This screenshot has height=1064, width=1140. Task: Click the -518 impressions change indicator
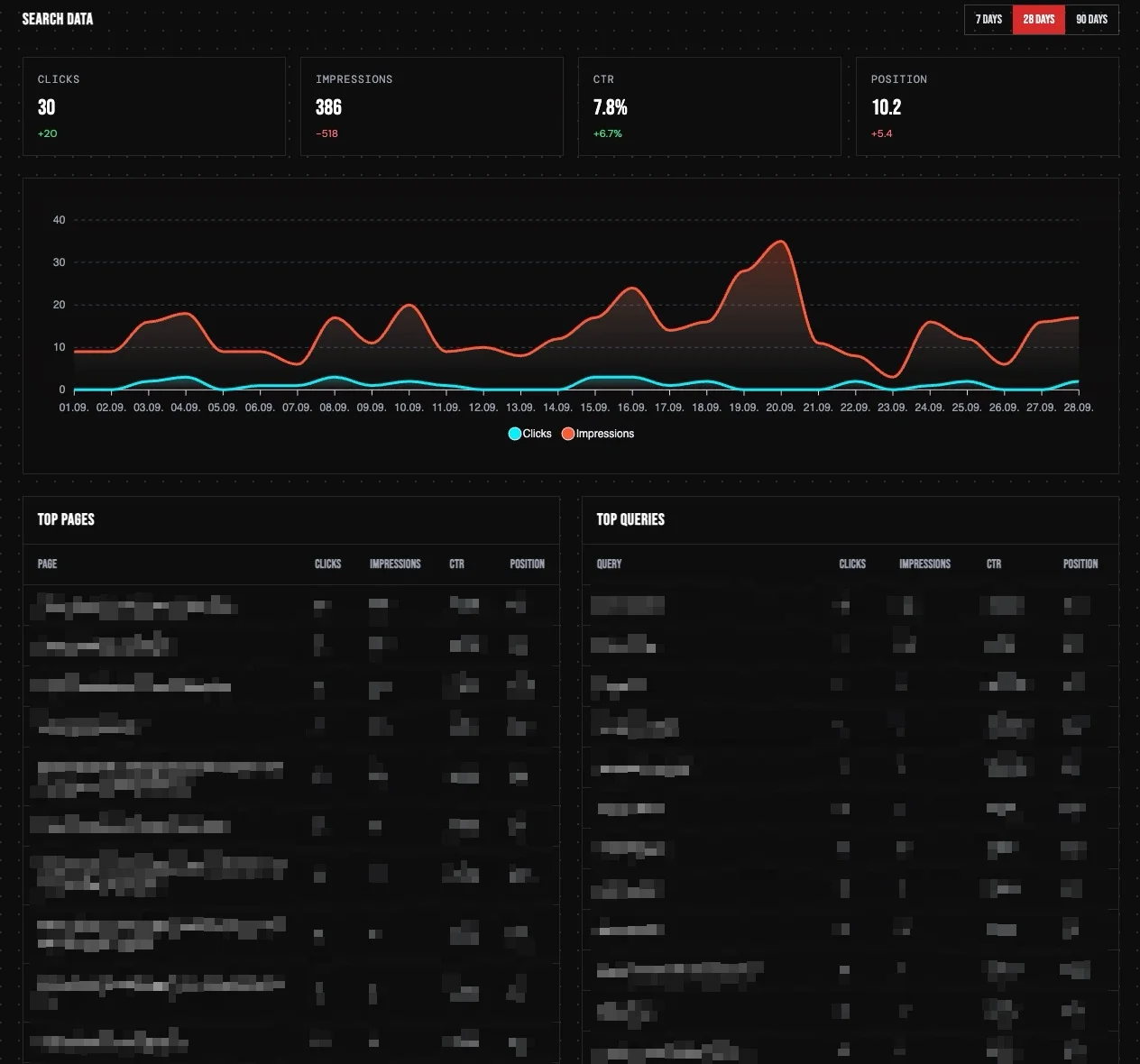[x=326, y=133]
